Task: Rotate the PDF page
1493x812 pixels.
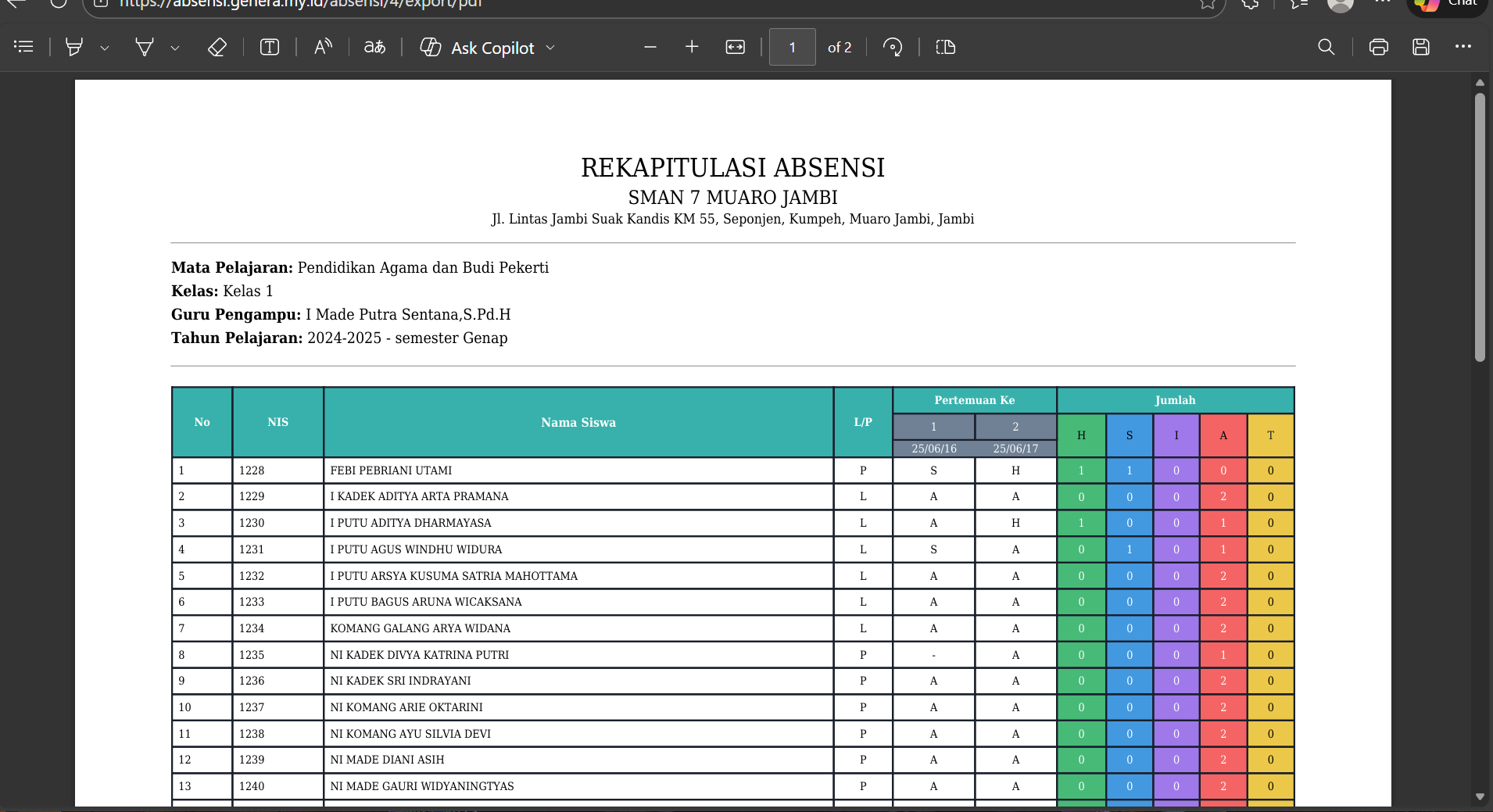Action: click(x=893, y=47)
